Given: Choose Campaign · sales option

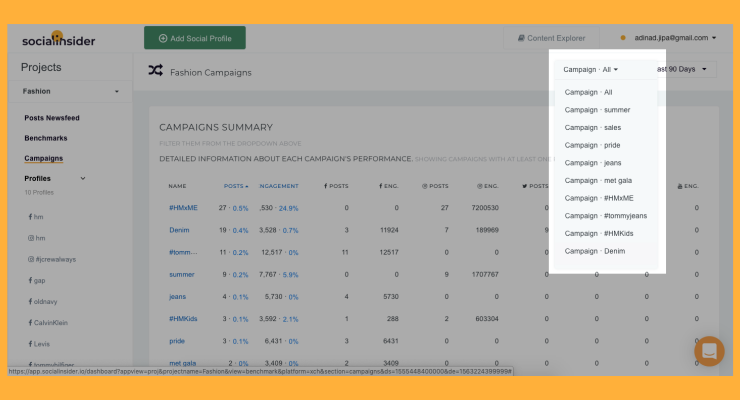Looking at the screenshot, I should (593, 128).
